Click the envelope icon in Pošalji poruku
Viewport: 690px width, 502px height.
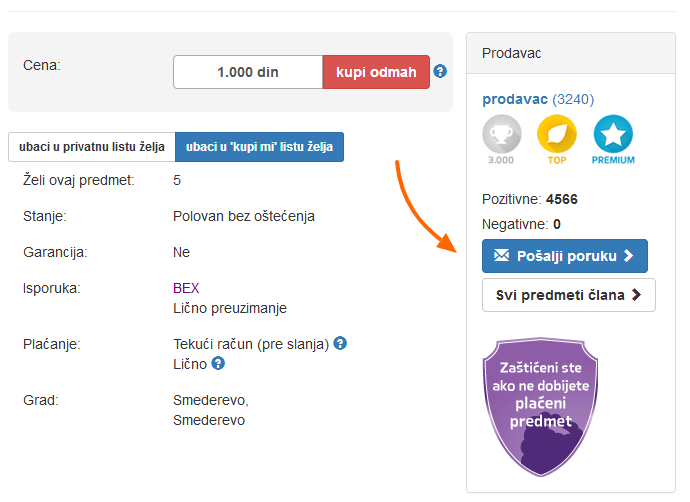(x=502, y=255)
